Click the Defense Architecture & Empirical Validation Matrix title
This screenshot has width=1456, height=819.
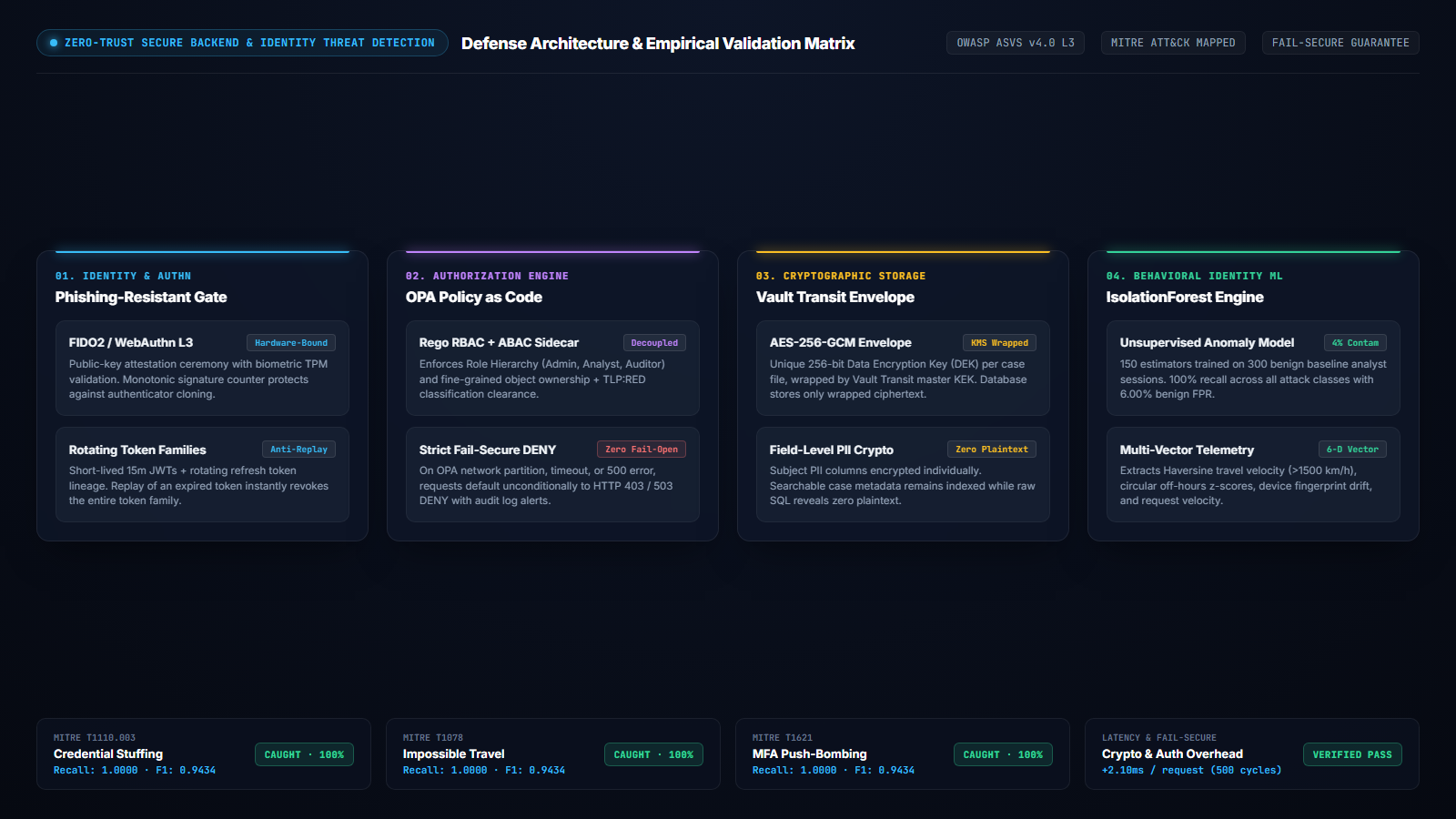pos(658,44)
